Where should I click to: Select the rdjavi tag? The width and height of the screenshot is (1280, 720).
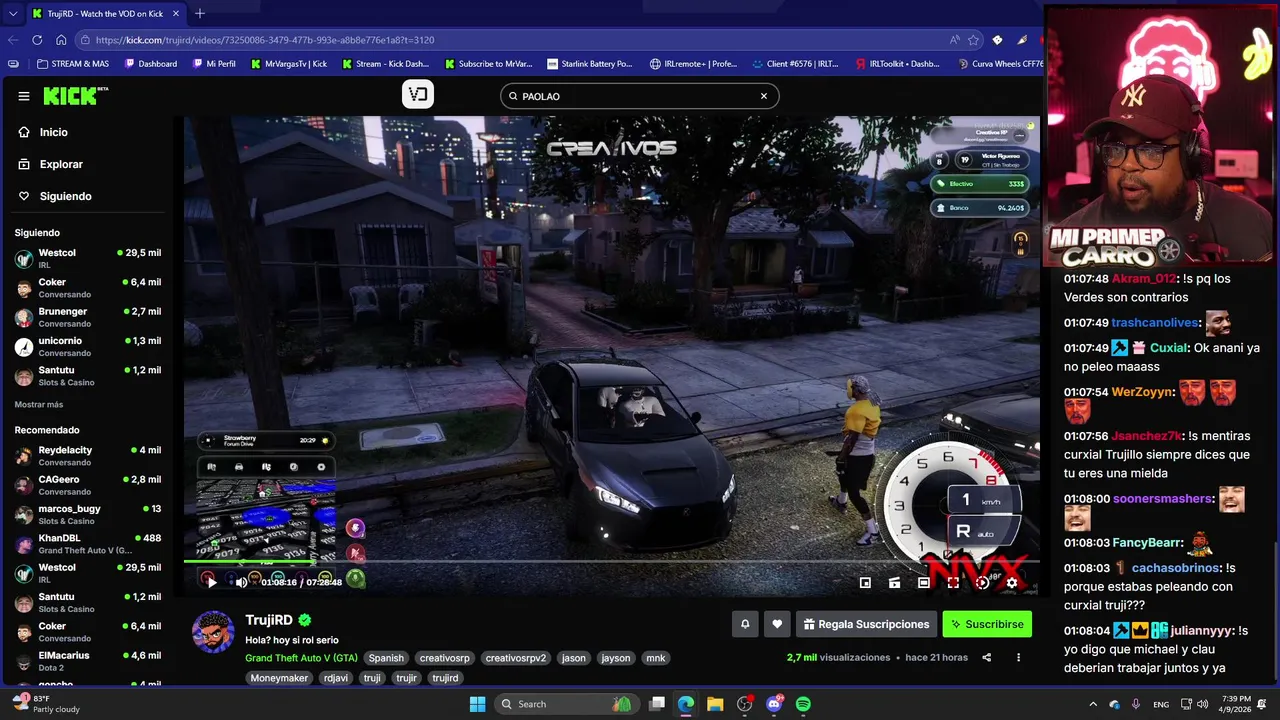coord(337,678)
